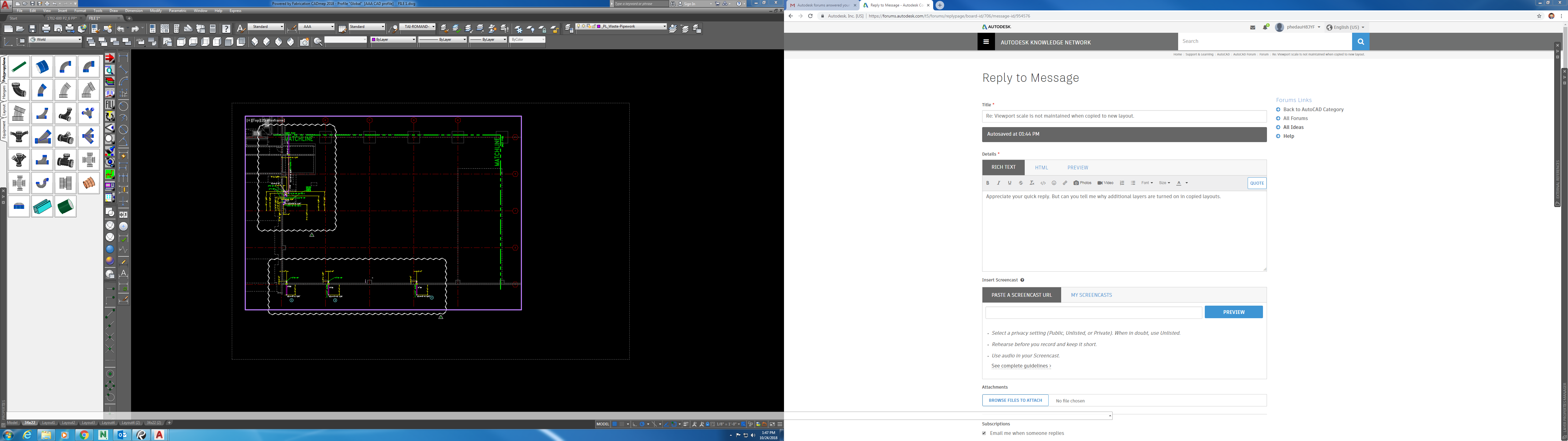Open the viewport scale 1/8" = 1'-0" dropdown
1568x441 pixels.
729,424
